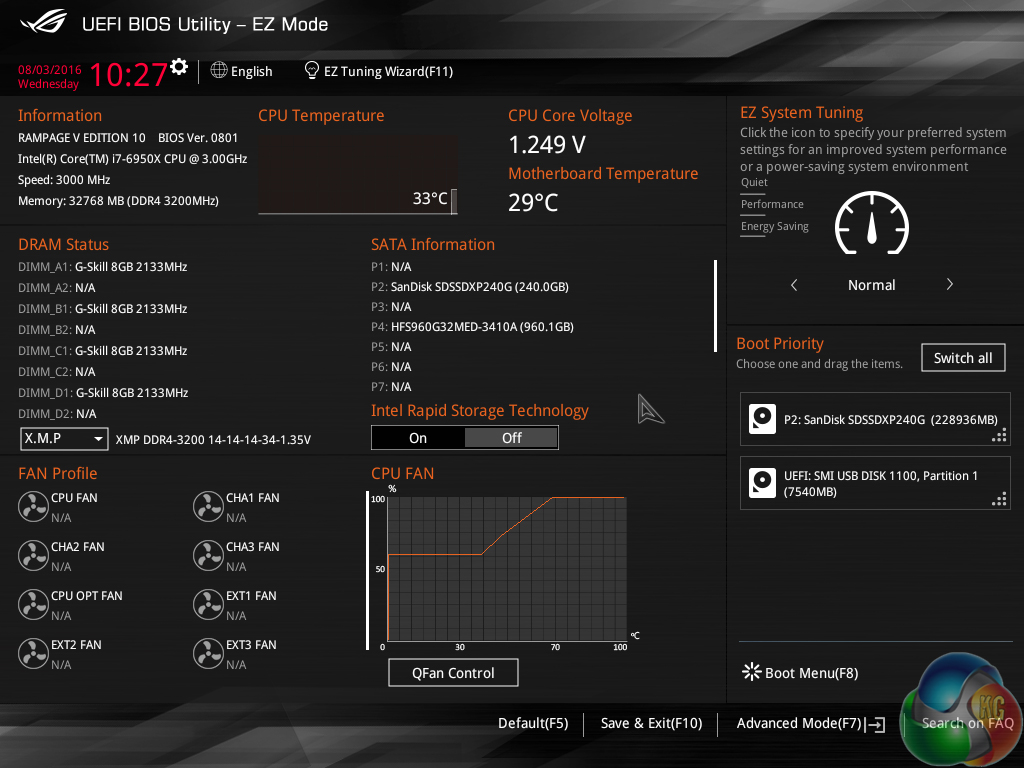1024x768 pixels.
Task: Click the DIMM_A2 N/A entry
Action: (57, 288)
